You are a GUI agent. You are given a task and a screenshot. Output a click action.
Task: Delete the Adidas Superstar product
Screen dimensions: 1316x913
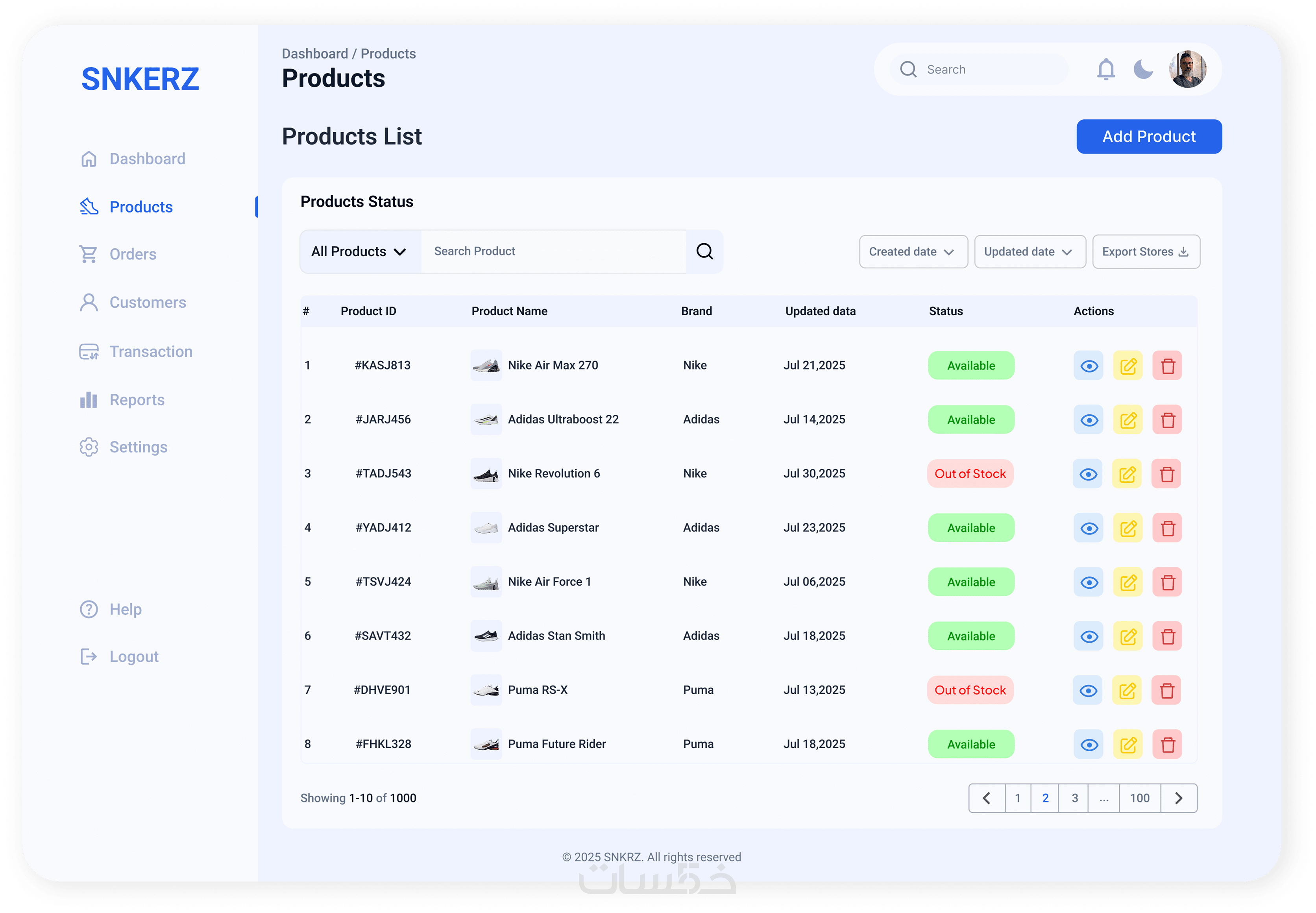(x=1167, y=528)
